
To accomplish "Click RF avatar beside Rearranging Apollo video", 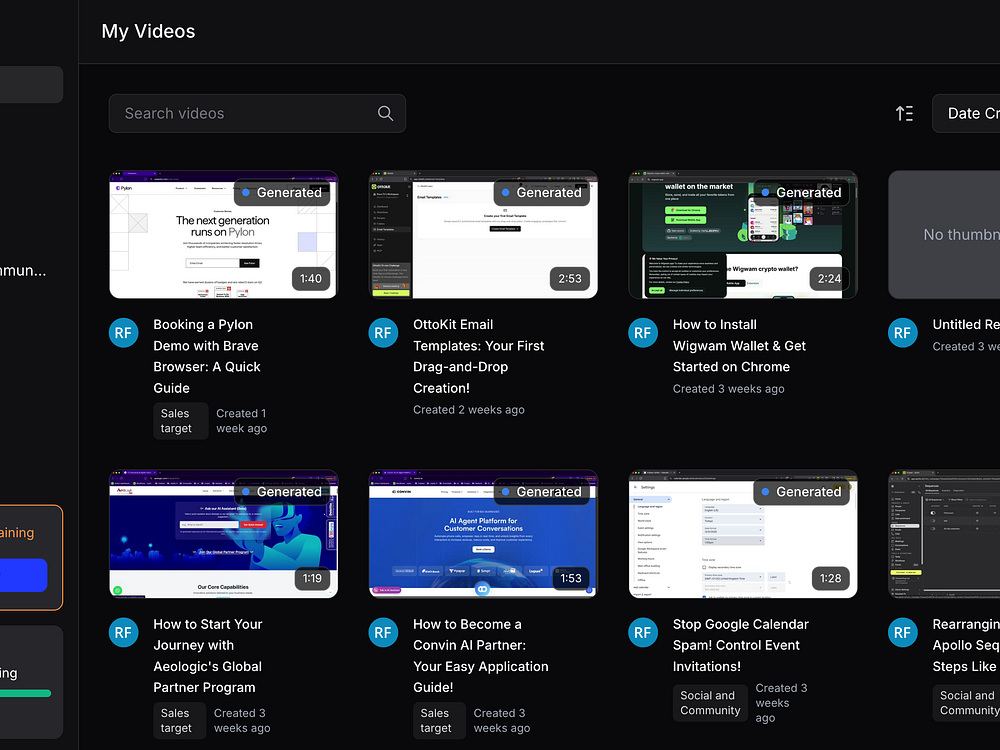I will (903, 633).
